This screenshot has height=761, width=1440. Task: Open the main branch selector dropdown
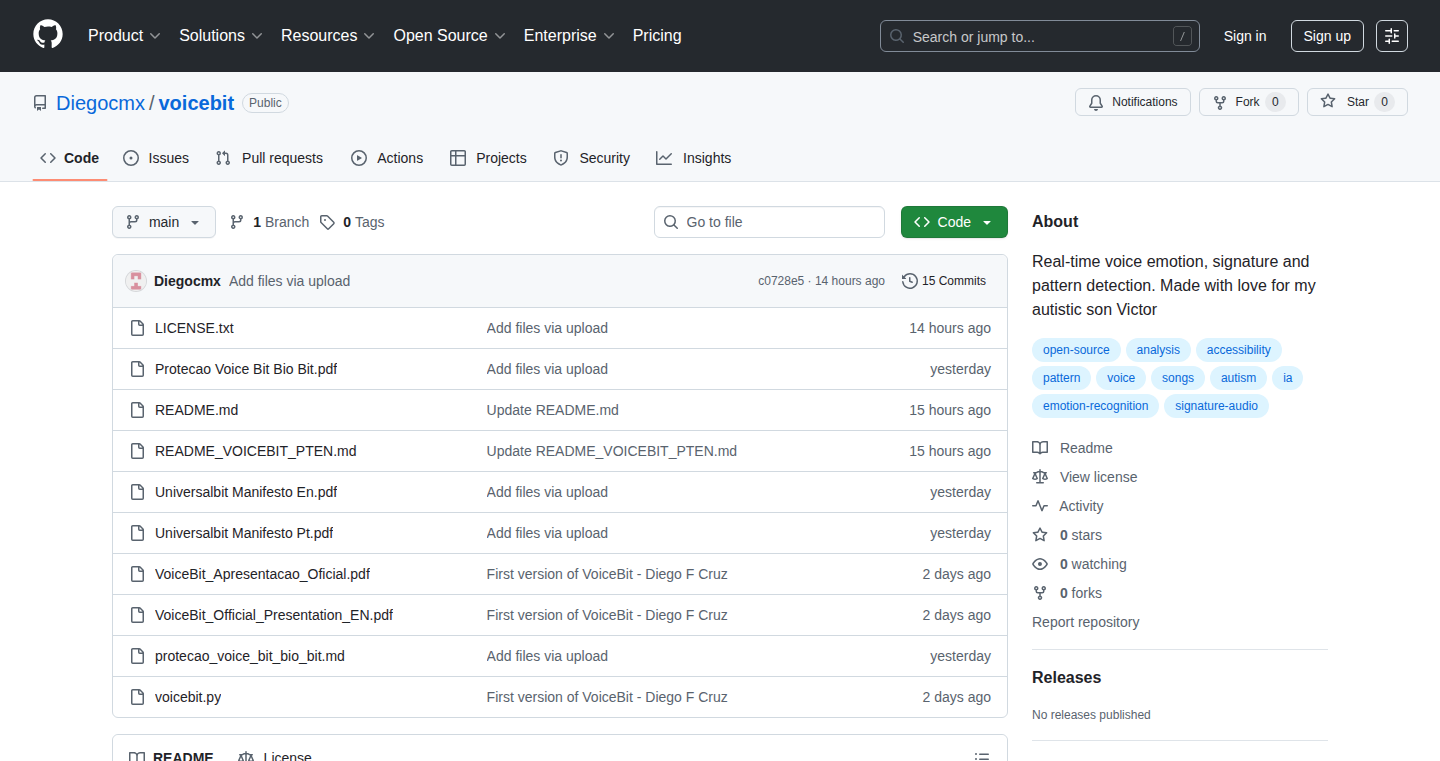[x=164, y=222]
